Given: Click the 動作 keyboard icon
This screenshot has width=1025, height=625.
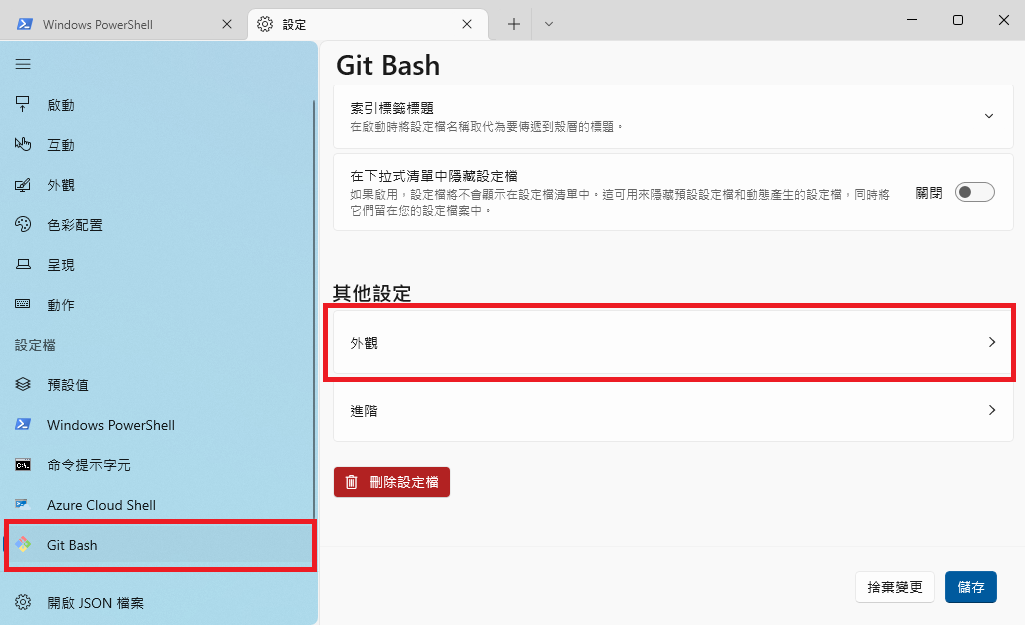Looking at the screenshot, I should (23, 304).
